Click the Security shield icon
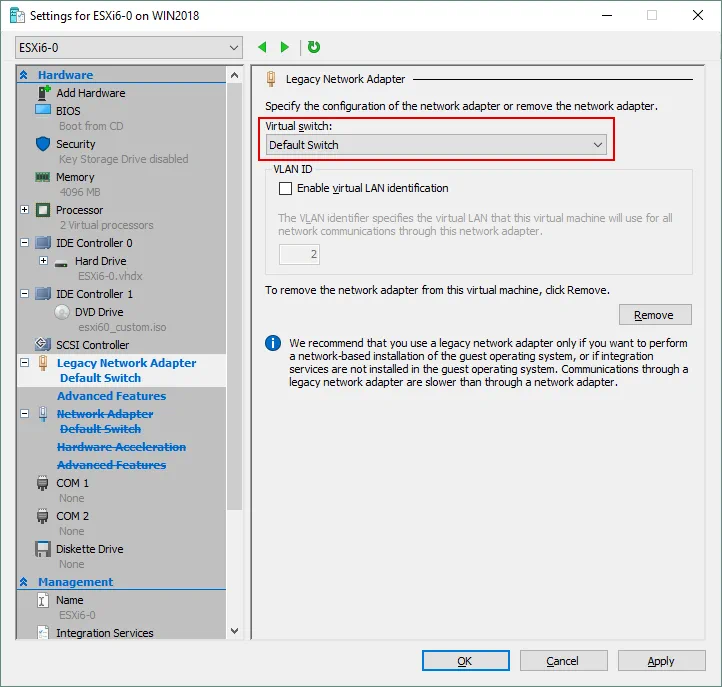Screen dimensions: 722x687 tap(43, 144)
